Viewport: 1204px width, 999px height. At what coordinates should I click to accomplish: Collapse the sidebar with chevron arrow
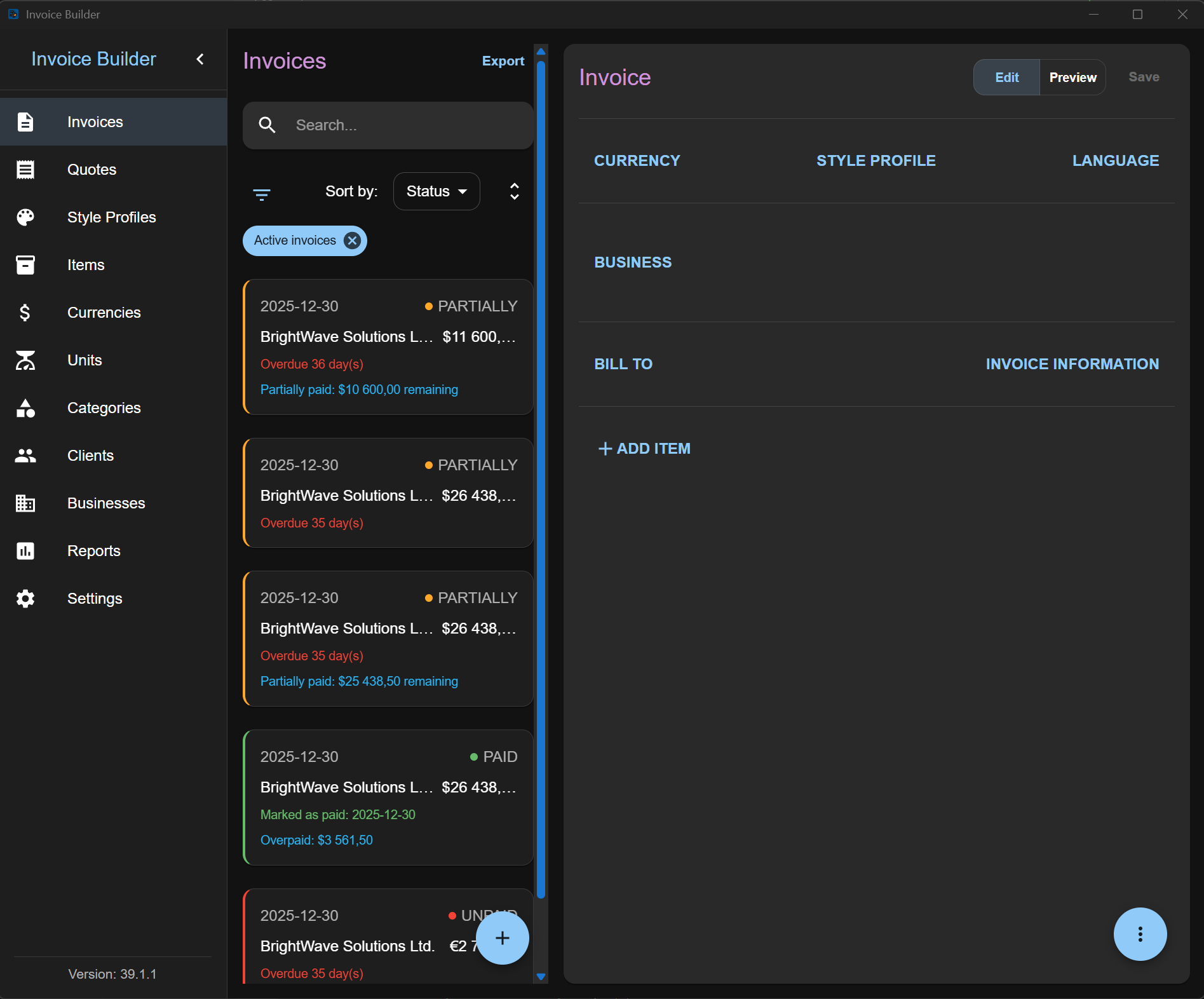click(200, 59)
